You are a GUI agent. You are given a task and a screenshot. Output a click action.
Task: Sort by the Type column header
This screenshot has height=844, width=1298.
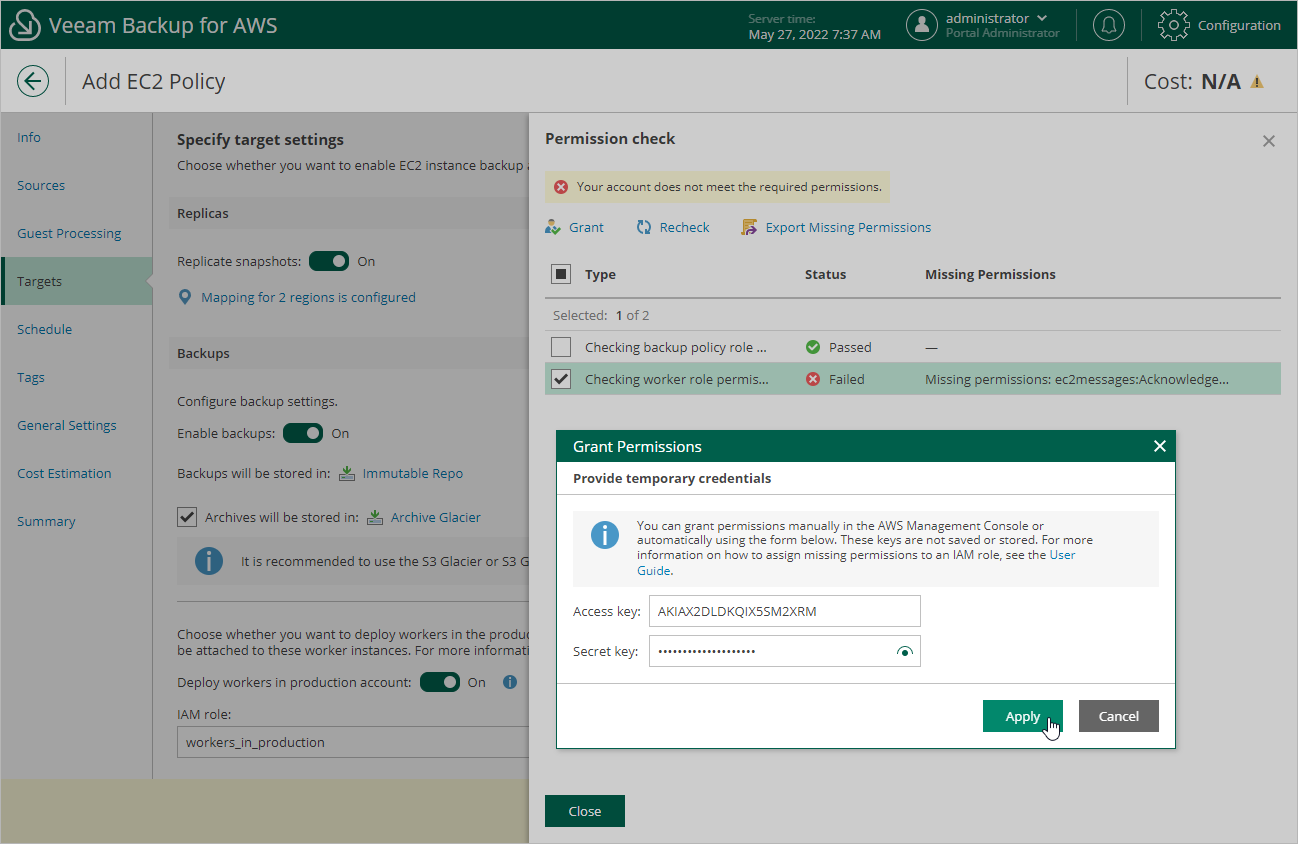click(x=600, y=274)
